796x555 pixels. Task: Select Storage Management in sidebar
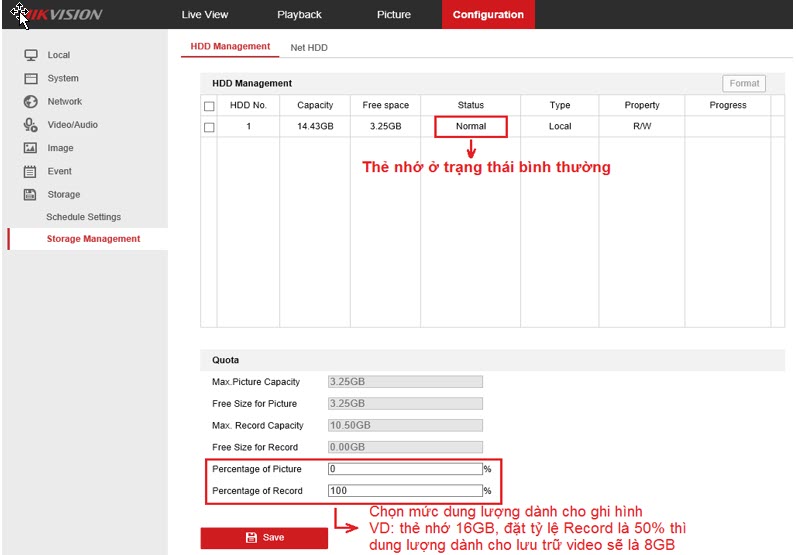(x=93, y=239)
